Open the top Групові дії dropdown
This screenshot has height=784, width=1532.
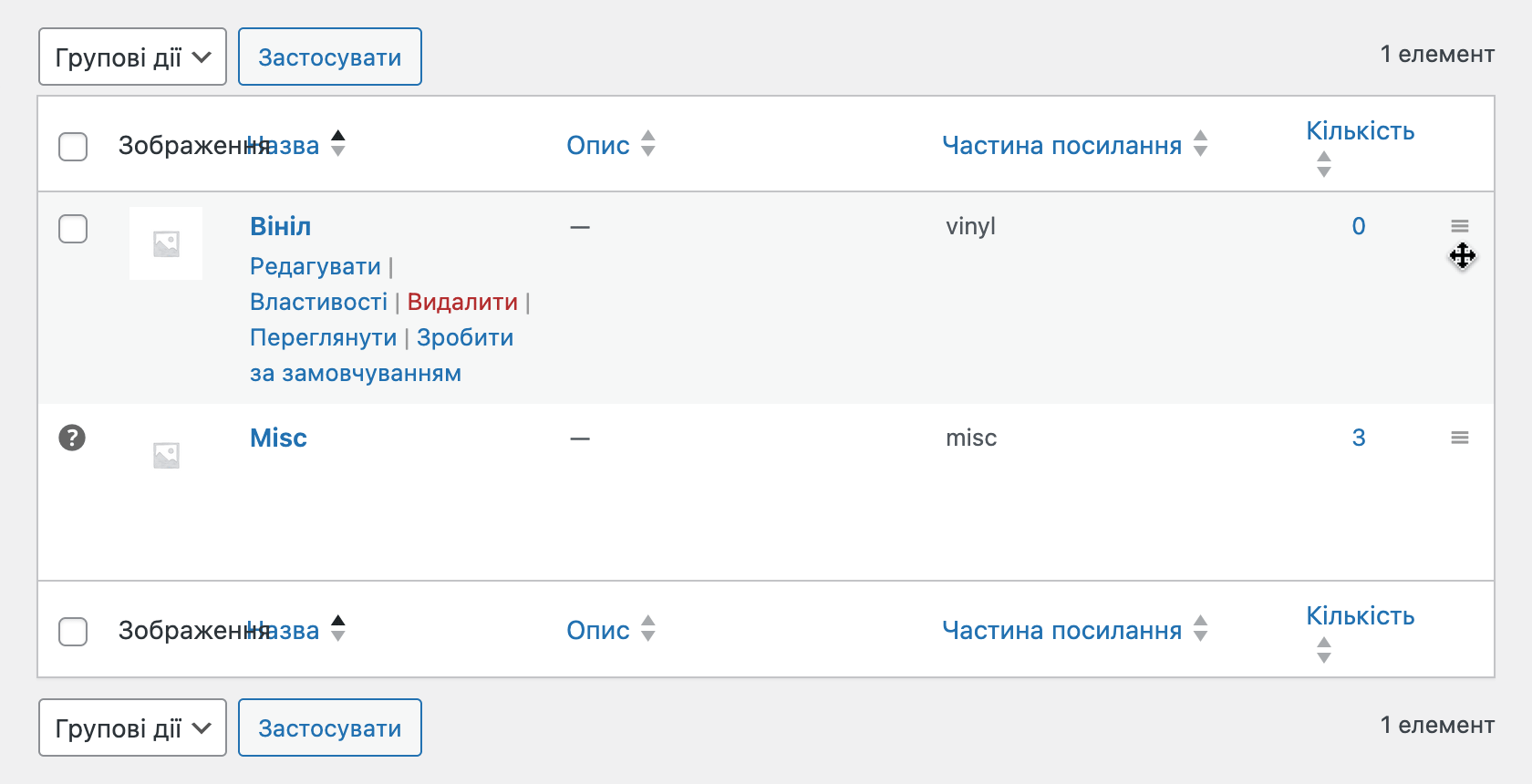click(132, 57)
